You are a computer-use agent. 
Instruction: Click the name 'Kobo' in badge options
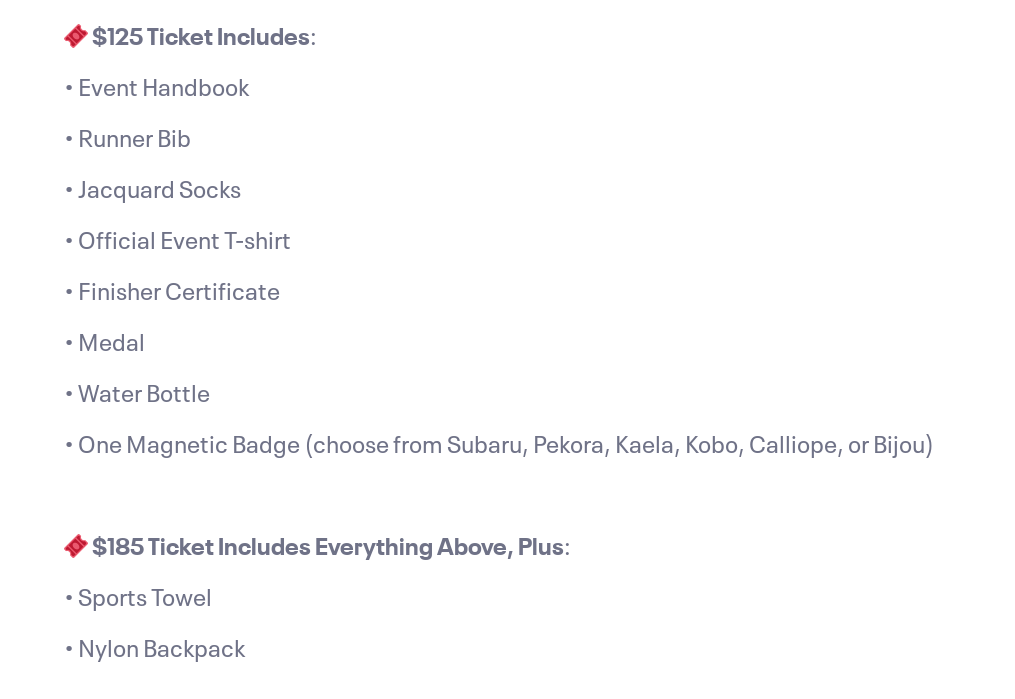(x=712, y=445)
